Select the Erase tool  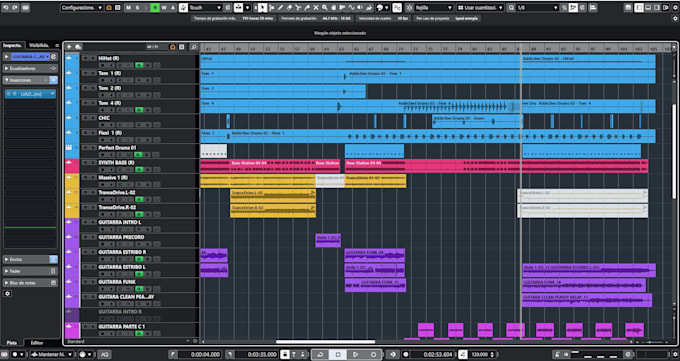point(289,7)
